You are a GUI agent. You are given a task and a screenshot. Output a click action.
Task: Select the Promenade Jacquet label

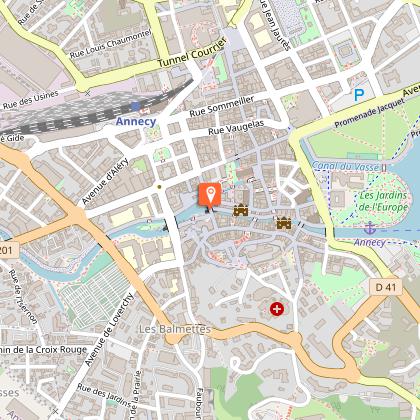[x=370, y=113]
